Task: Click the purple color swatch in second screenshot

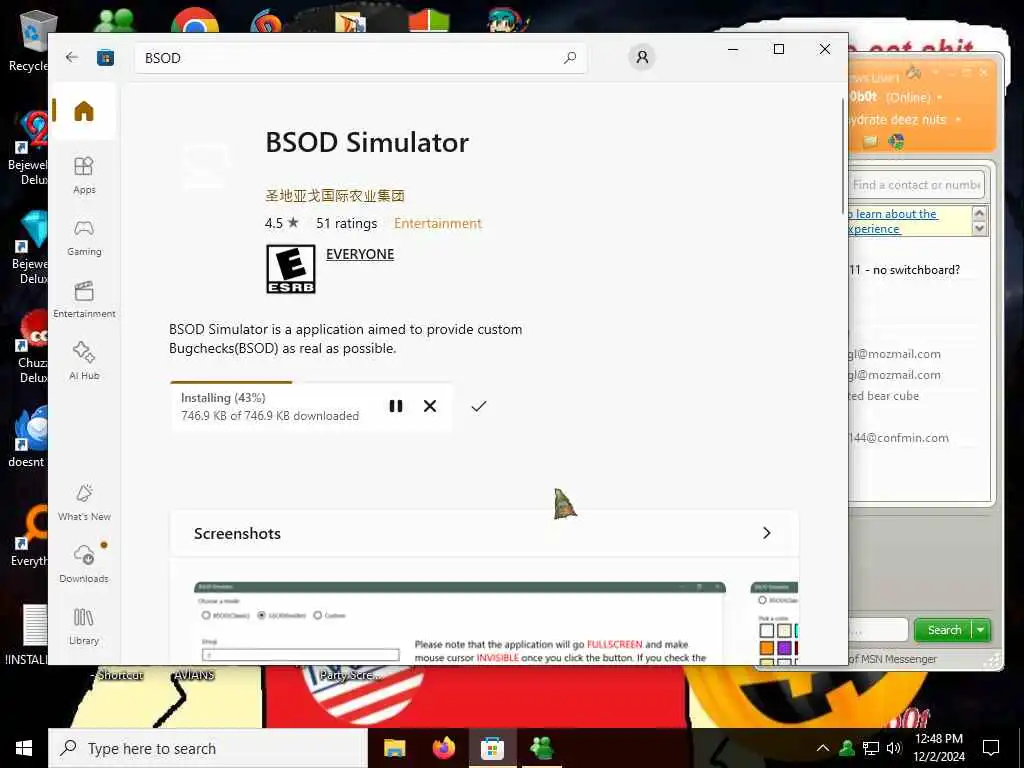Action: pos(784,648)
